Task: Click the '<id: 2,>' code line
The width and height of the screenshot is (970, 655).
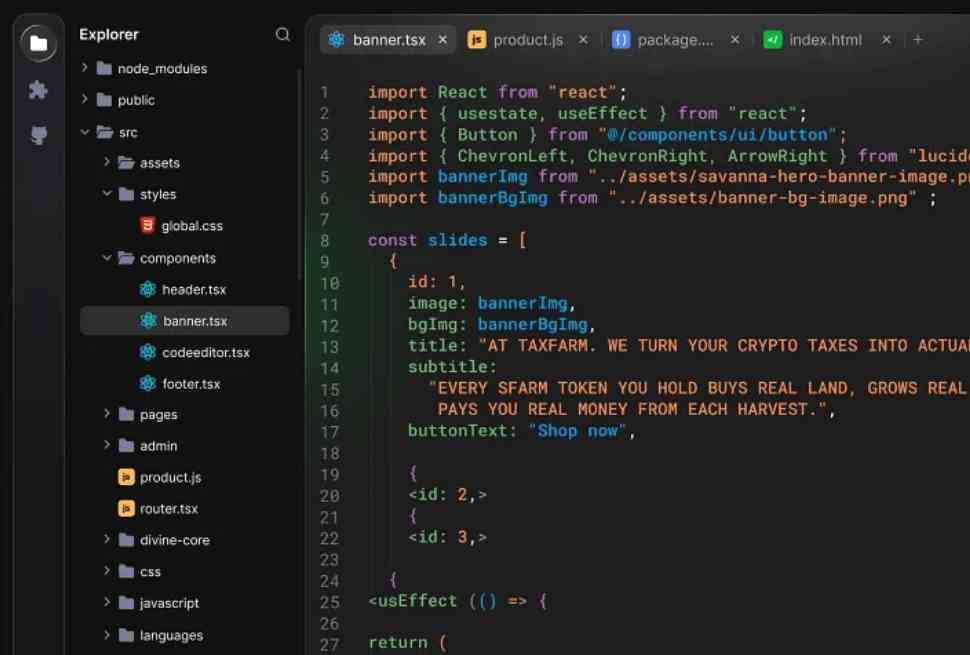Action: point(447,495)
